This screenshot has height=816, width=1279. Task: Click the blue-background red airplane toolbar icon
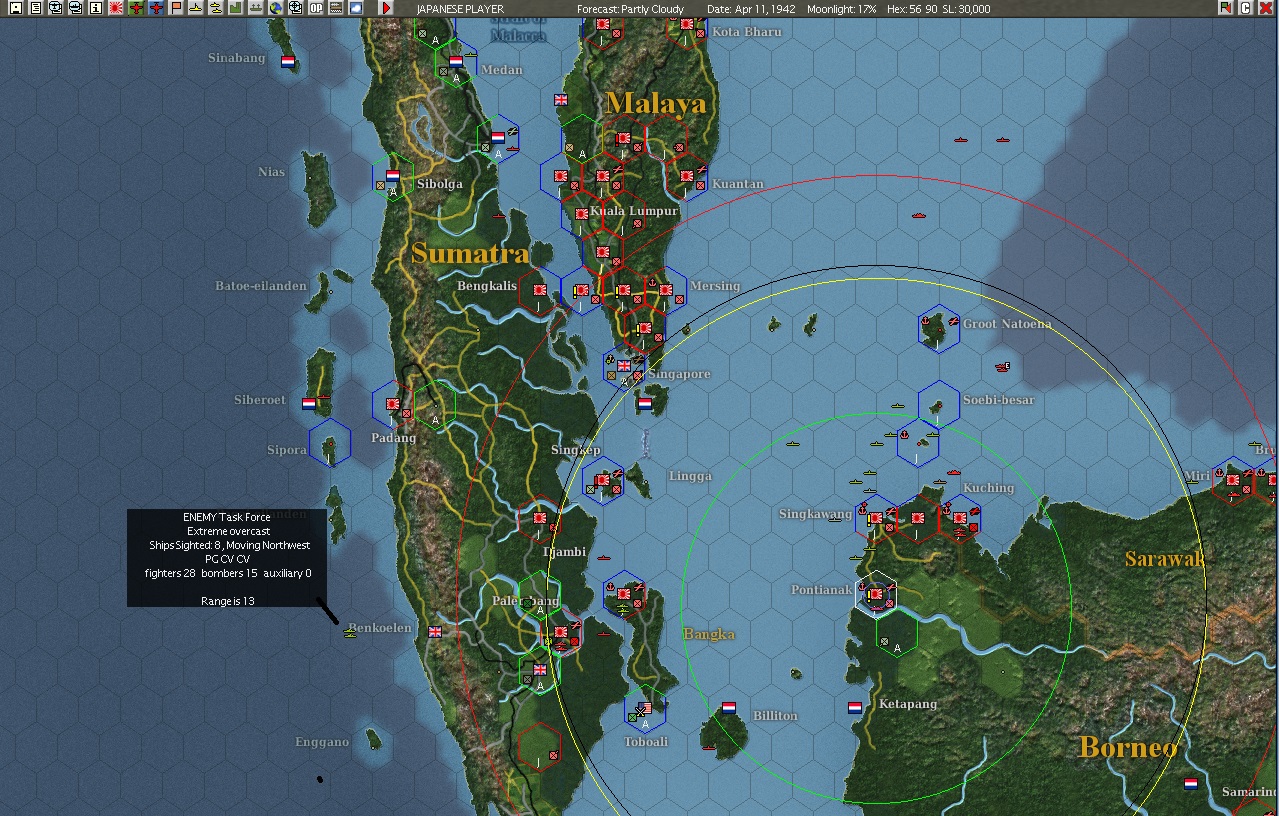point(156,8)
